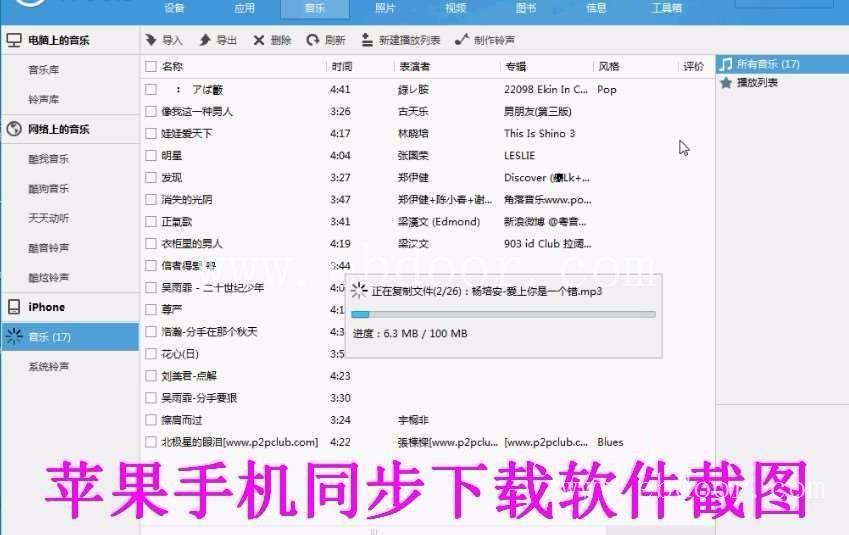Screen dimensions: 849x535
Task: Sort by the 时间 column header
Action: 342,67
